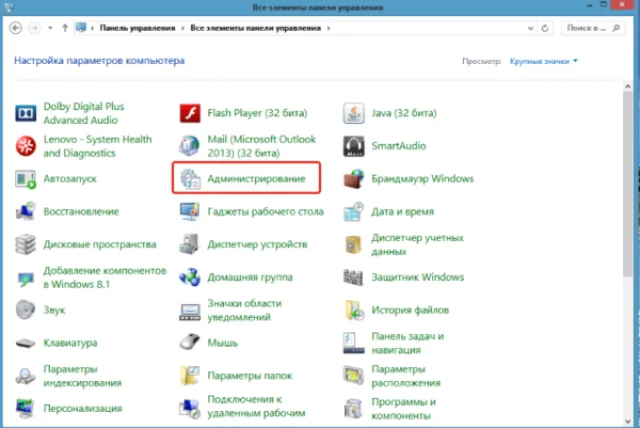The height and width of the screenshot is (428, 640).
Task: Click the Диспетчер устройств link text
Action: click(x=257, y=244)
